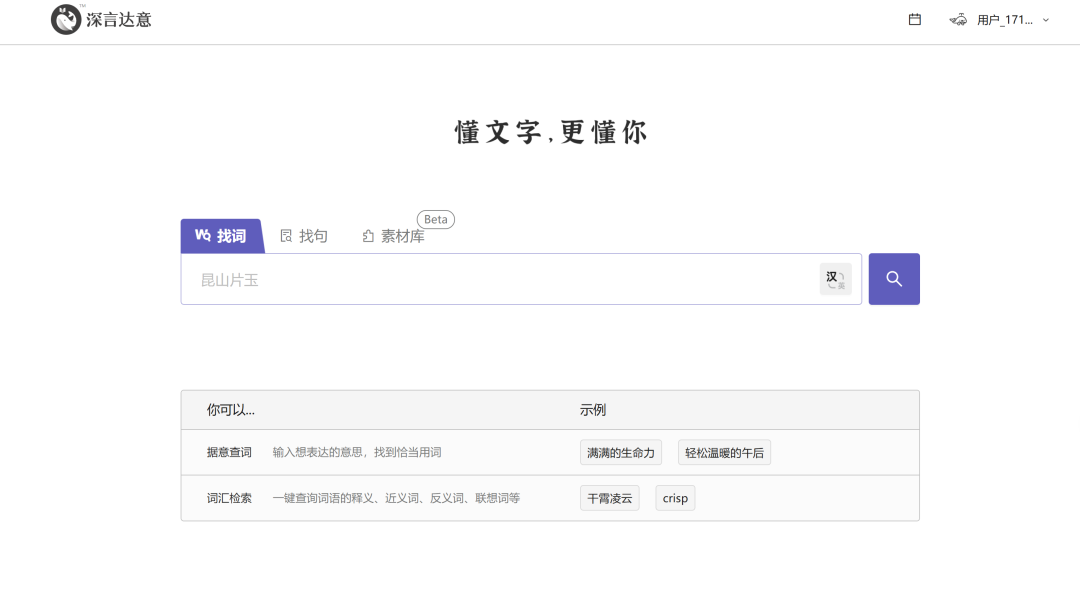This screenshot has width=1080, height=599.
Task: Select the 干霄凌云 example chip
Action: coord(609,498)
